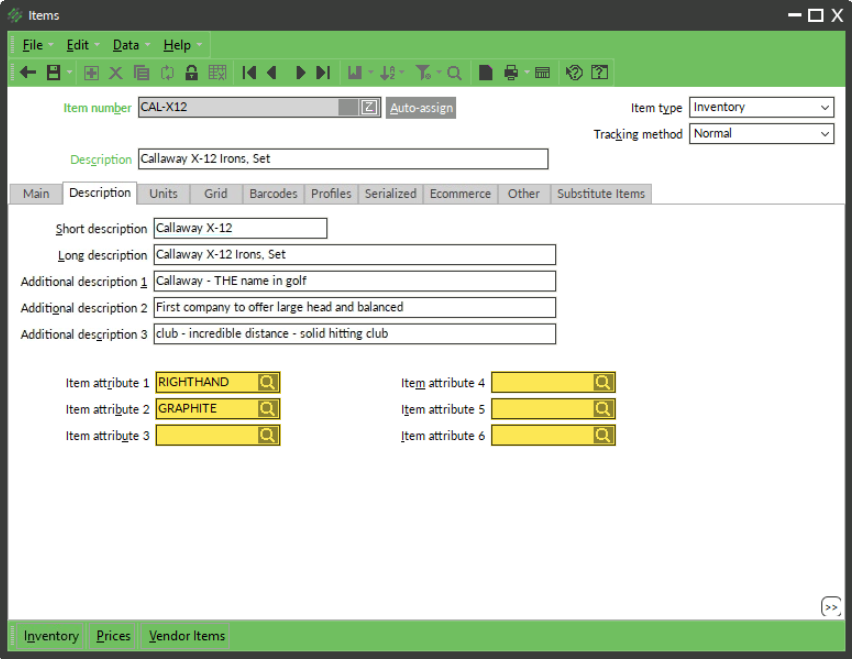Click the bookmark toolbar icon
The width and height of the screenshot is (852, 659).
tap(355, 73)
